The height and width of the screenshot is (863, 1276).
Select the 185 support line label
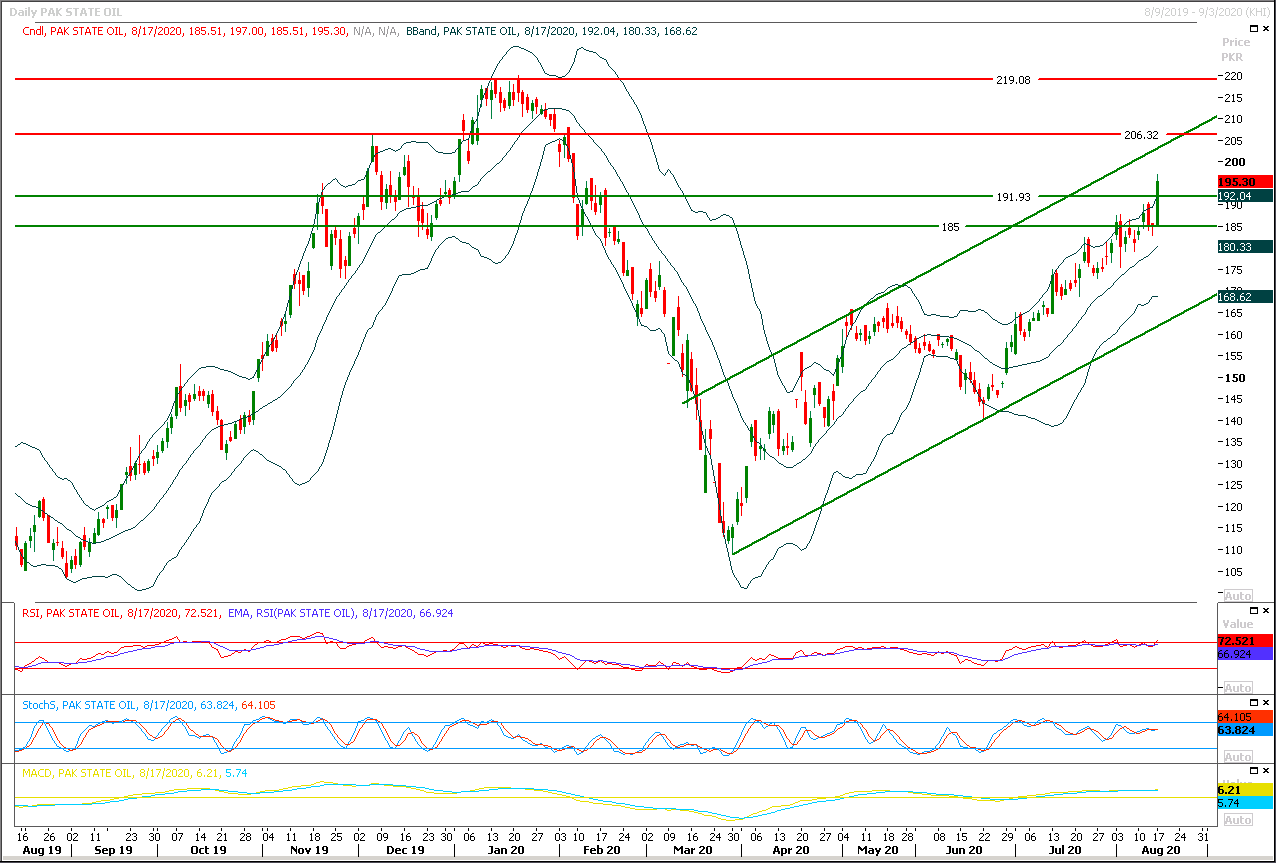[x=950, y=228]
